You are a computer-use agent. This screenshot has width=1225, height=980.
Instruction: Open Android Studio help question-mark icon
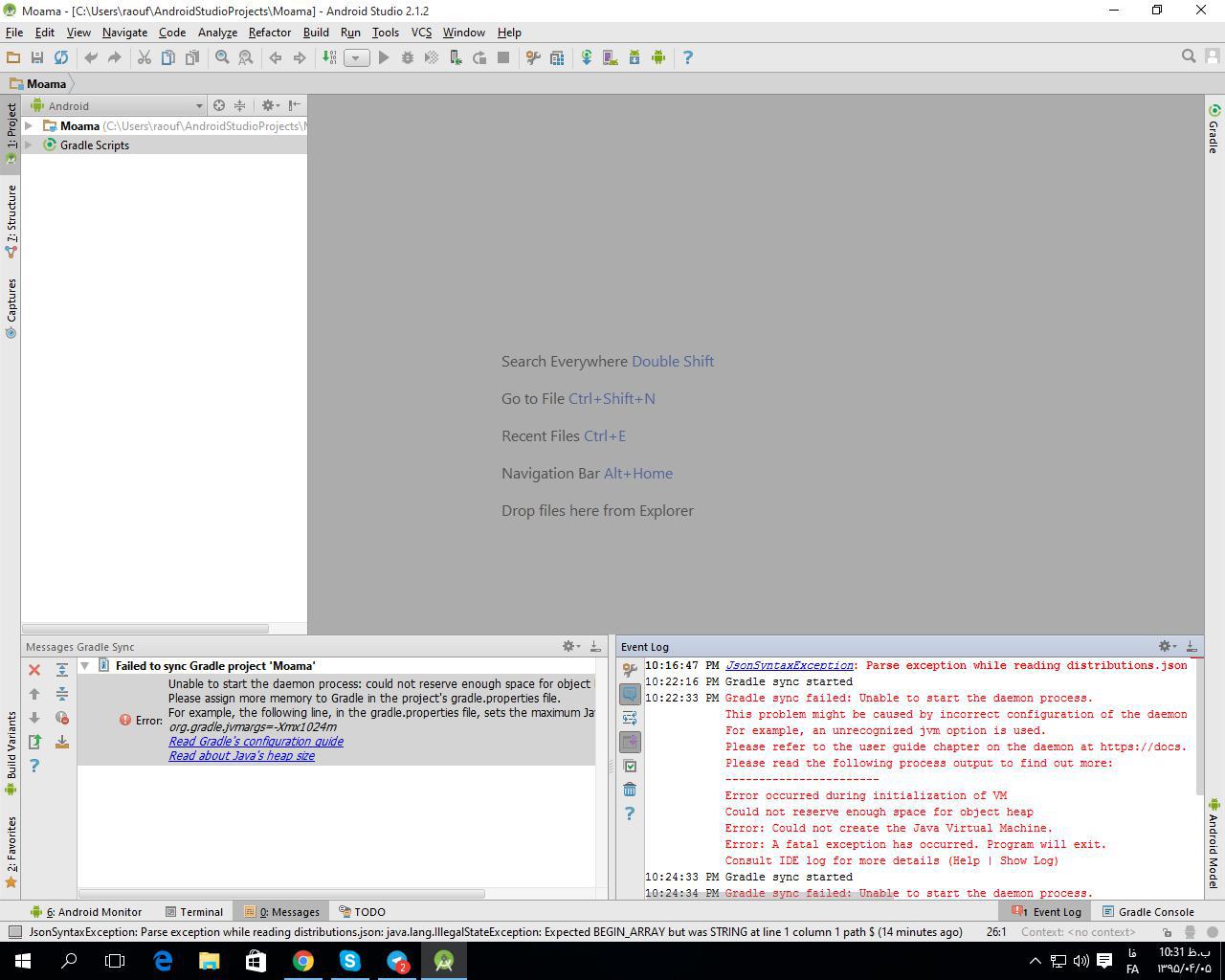(687, 57)
